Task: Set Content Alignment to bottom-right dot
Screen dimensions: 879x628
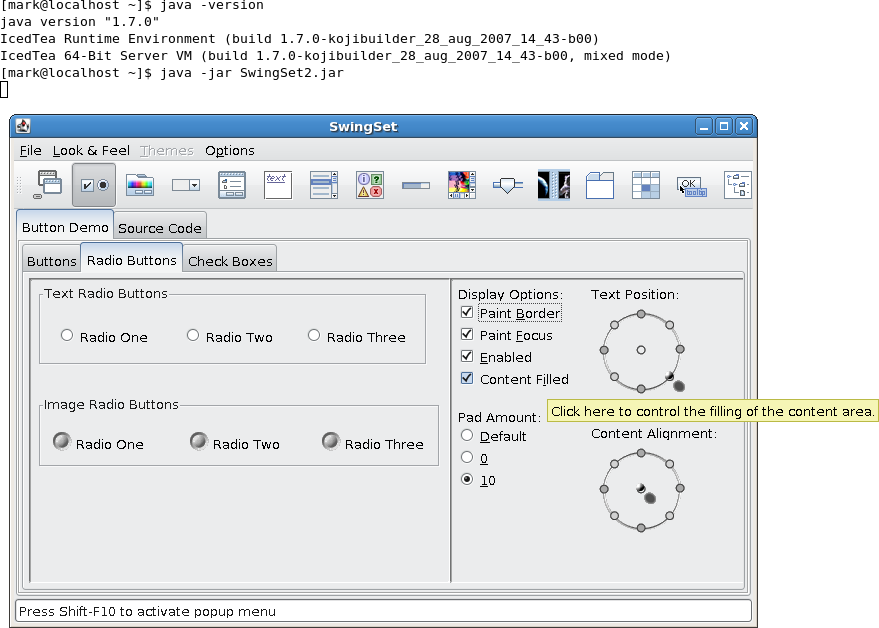Action: 669,516
